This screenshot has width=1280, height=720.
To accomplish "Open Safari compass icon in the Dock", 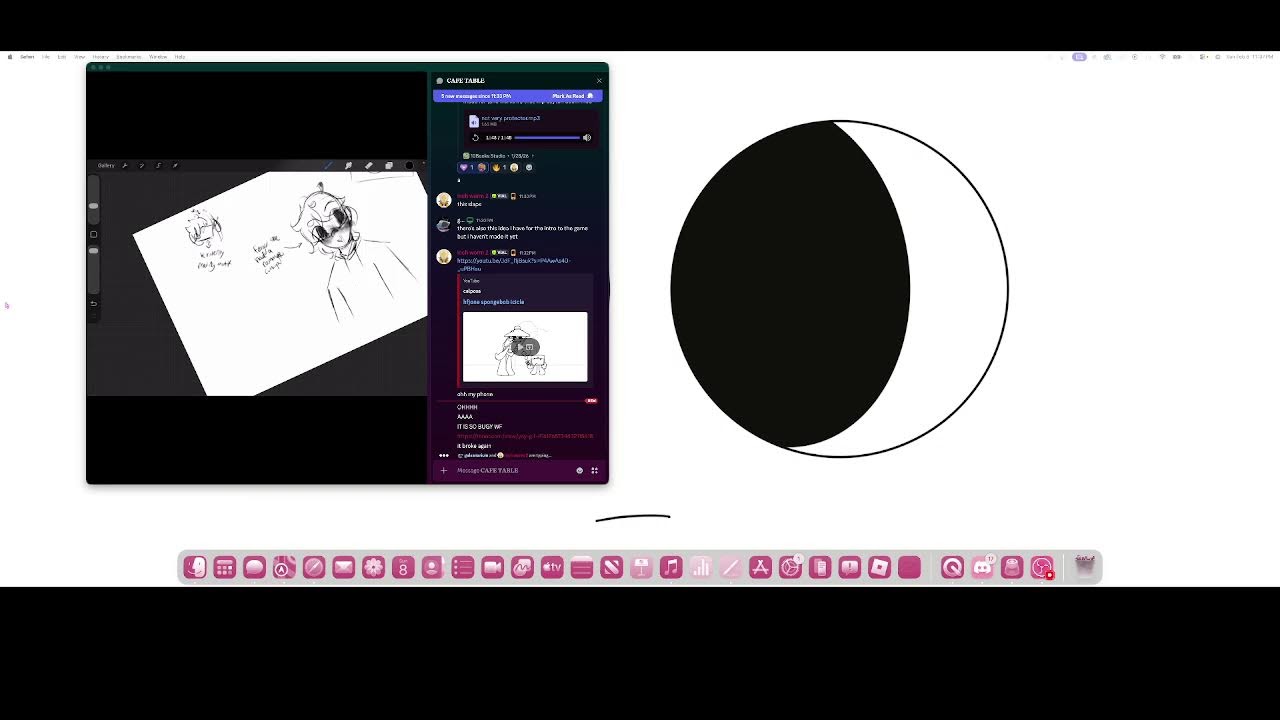I will pos(313,568).
